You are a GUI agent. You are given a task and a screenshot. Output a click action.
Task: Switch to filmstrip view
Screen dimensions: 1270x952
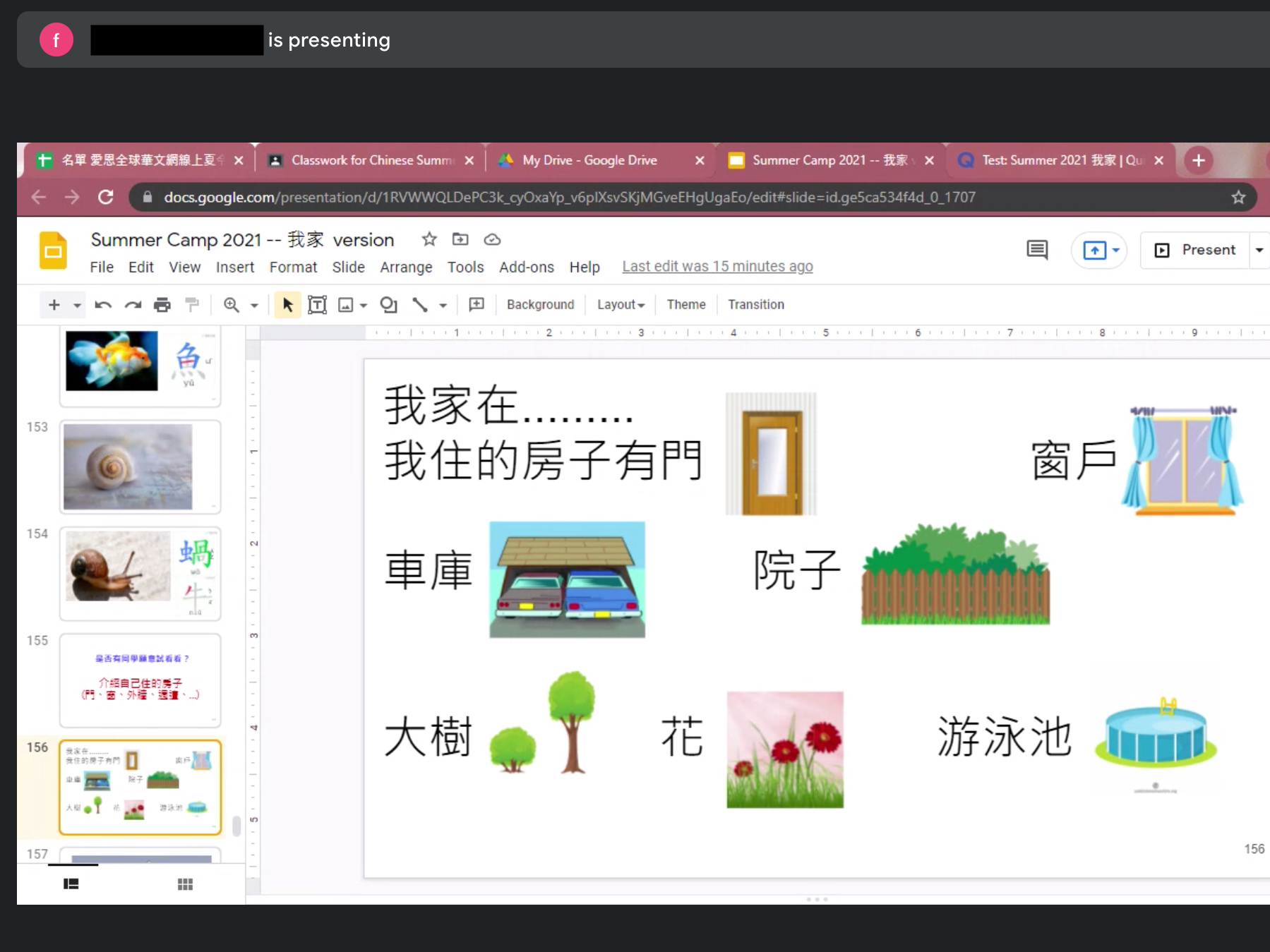click(x=71, y=884)
